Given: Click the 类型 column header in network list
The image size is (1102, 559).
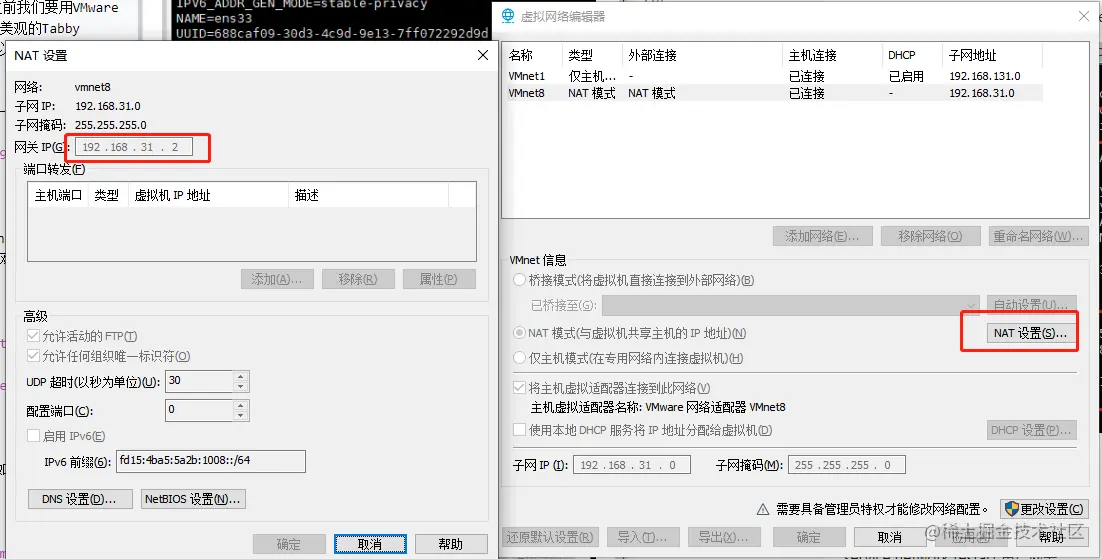Looking at the screenshot, I should point(592,55).
